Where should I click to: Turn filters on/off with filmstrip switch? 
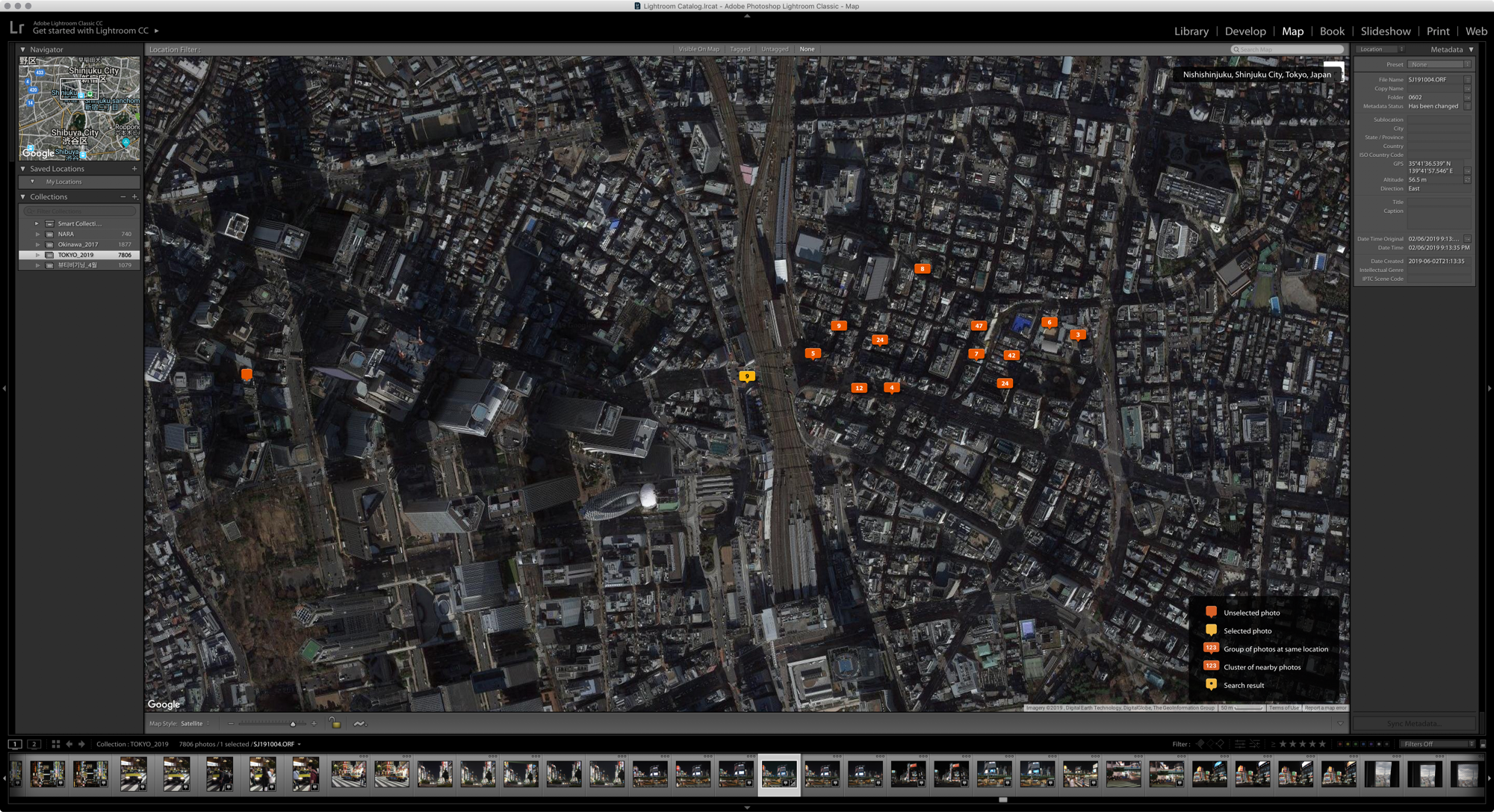pos(1483,744)
